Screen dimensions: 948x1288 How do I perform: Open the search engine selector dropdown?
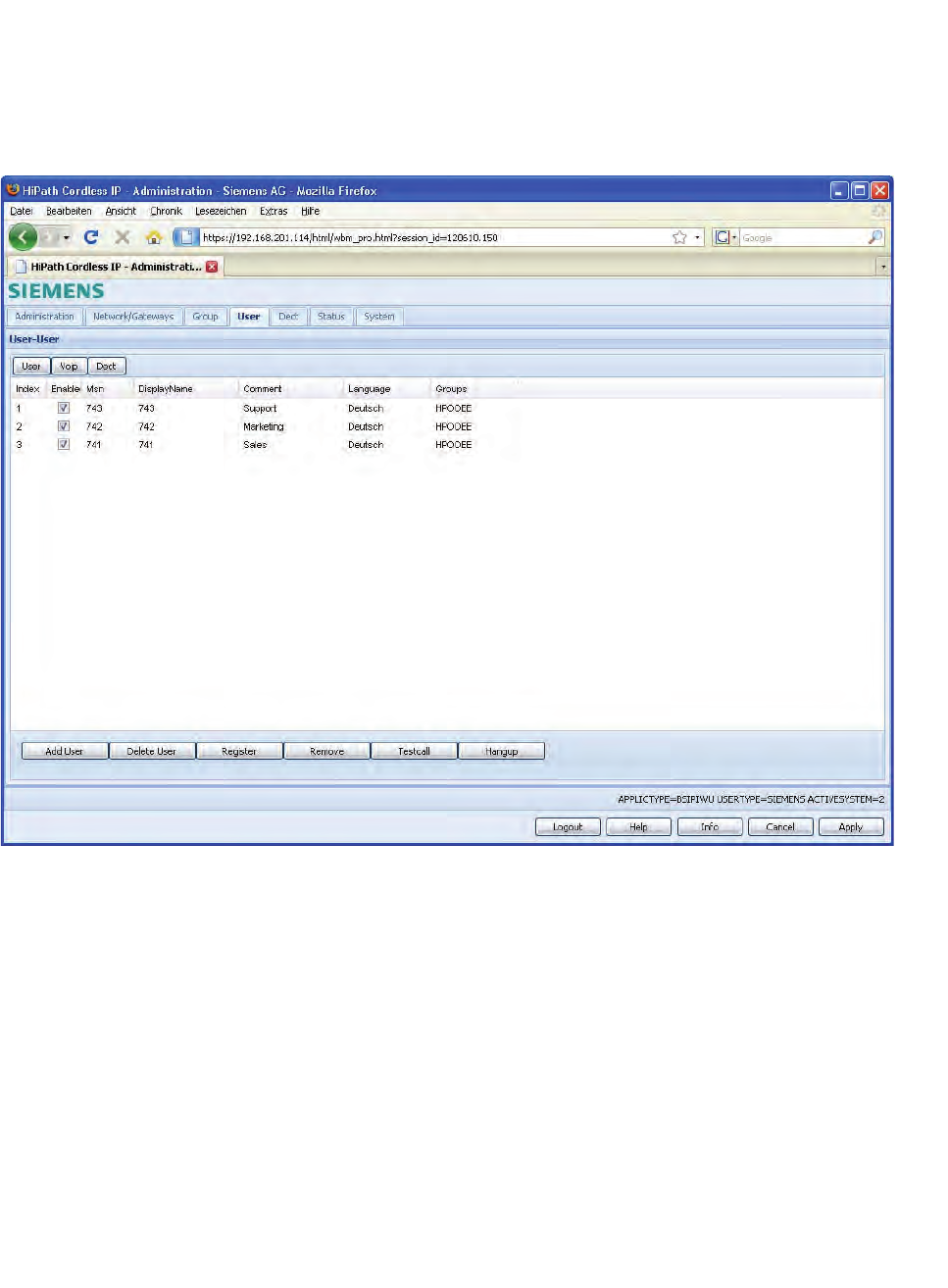pos(734,237)
